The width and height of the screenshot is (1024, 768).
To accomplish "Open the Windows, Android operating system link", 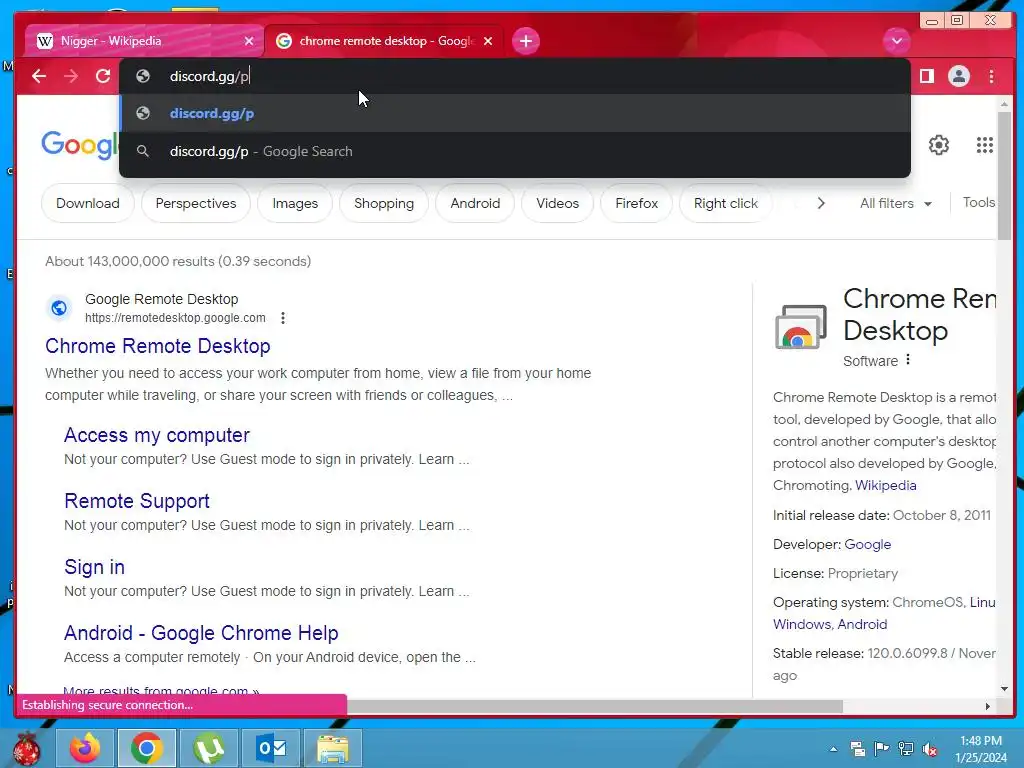I will click(x=830, y=624).
